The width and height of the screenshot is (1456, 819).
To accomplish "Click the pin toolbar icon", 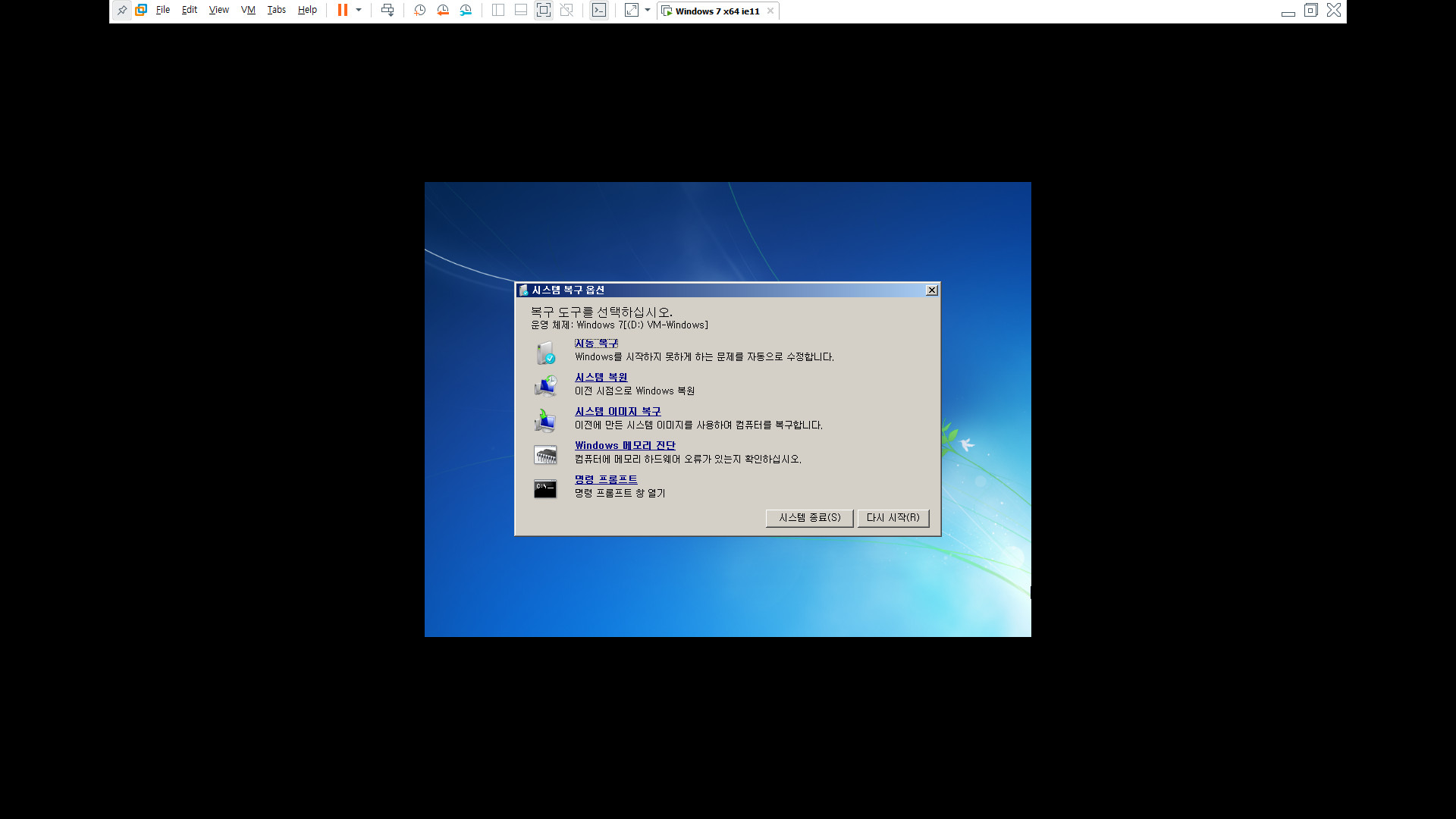I will [122, 11].
